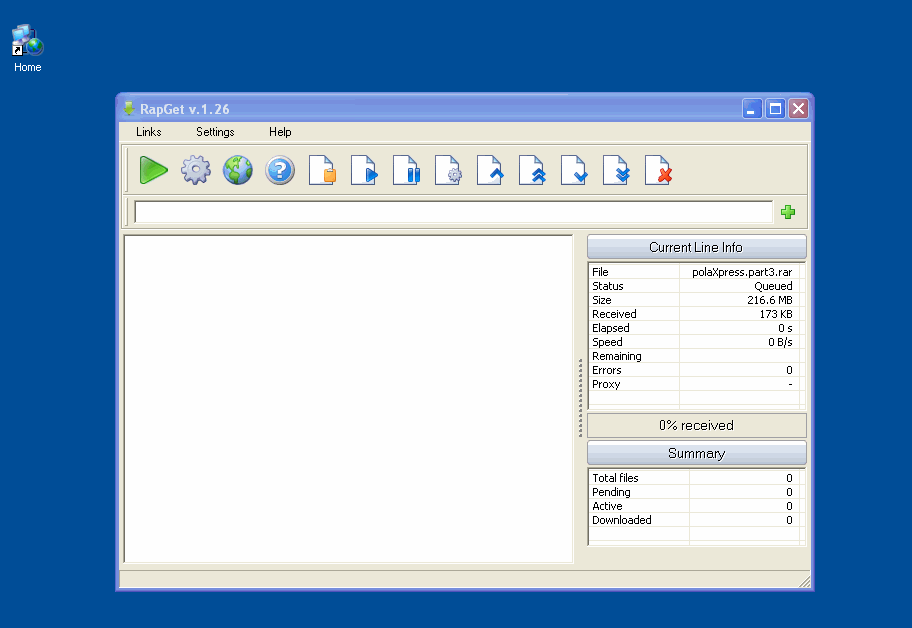The width and height of the screenshot is (912, 628).
Task: Click the File row label
Action: tap(600, 272)
